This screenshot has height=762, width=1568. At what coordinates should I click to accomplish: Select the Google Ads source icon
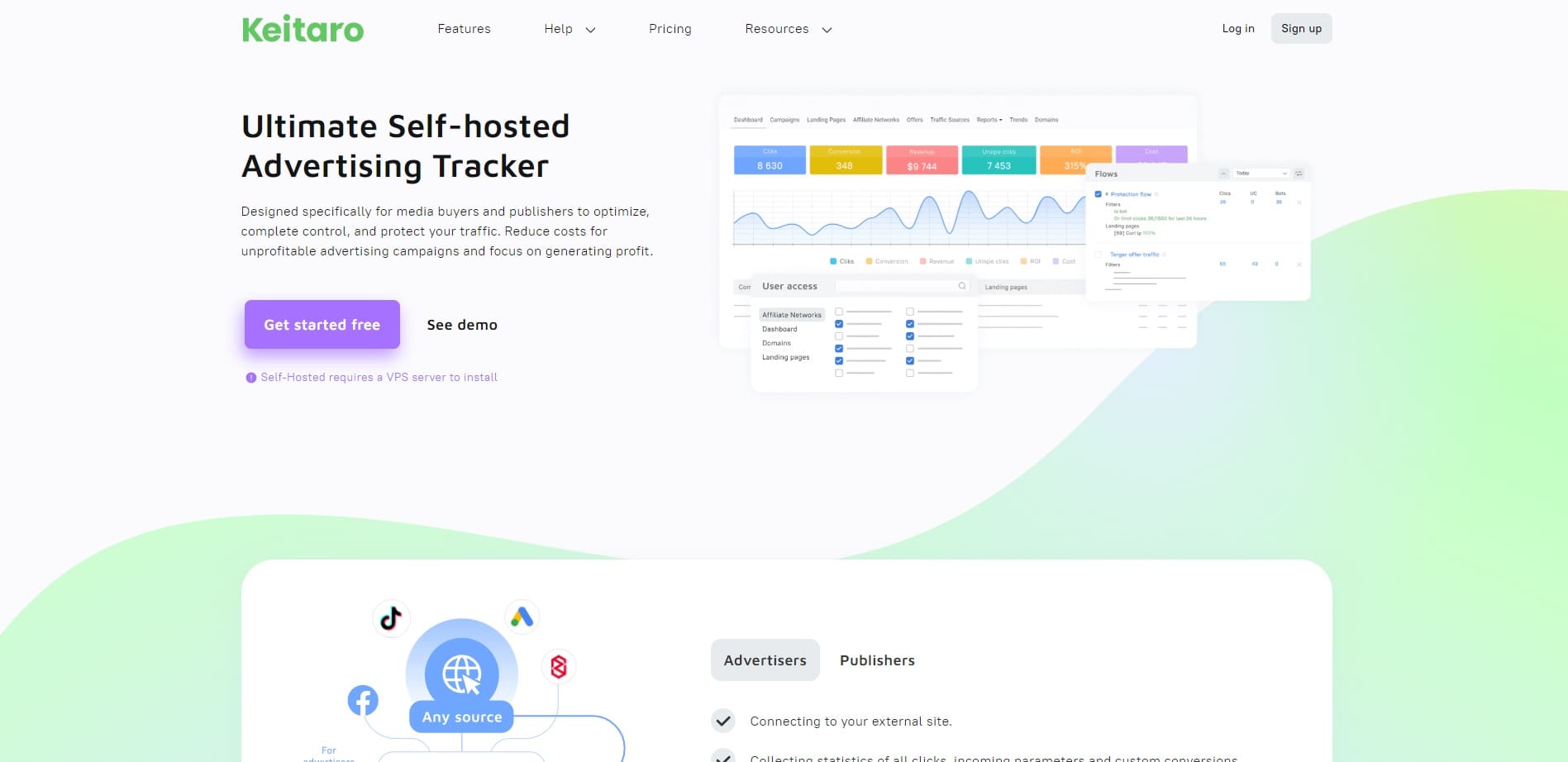click(x=522, y=616)
